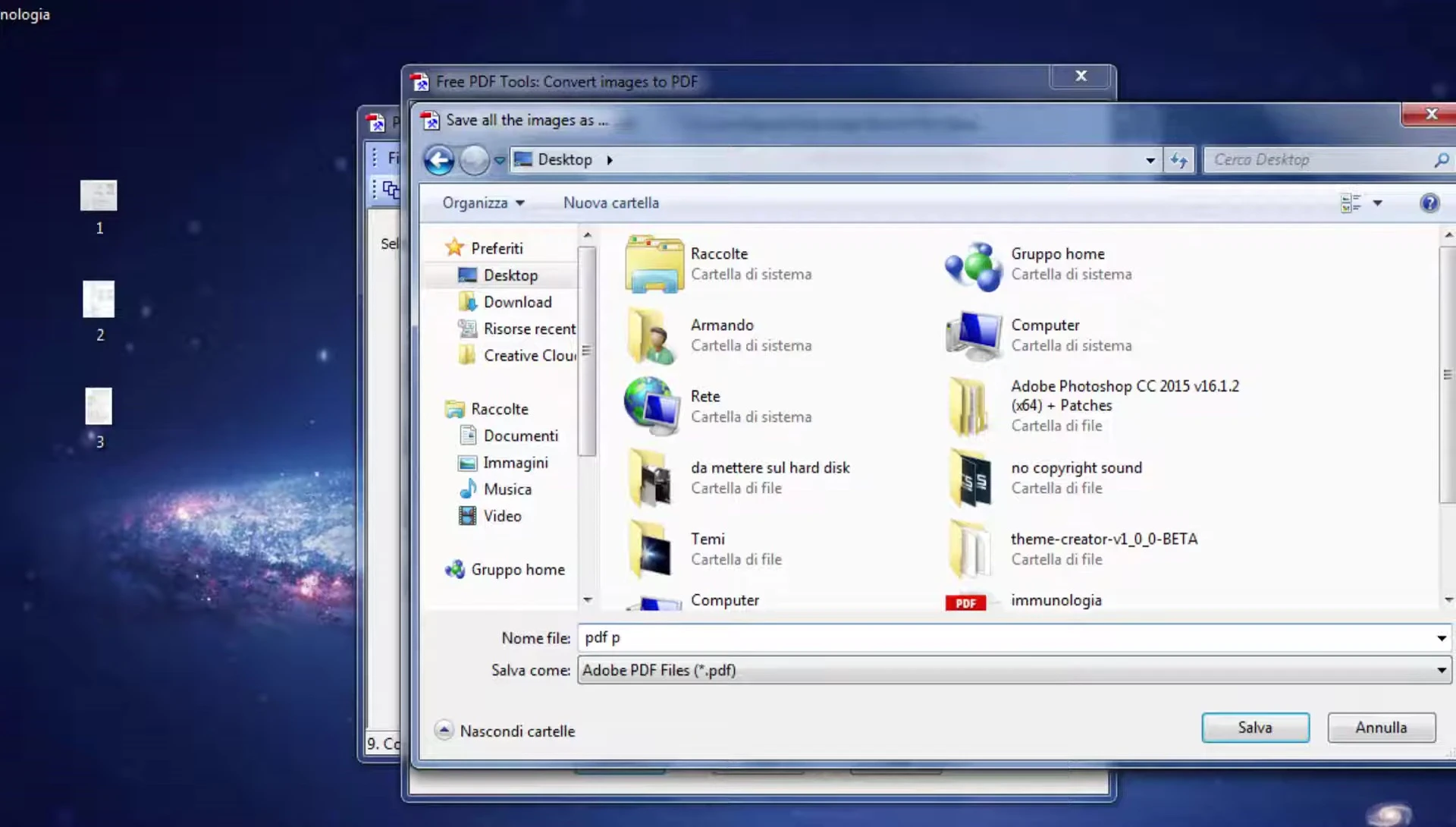Select Immagini in the navigation pane
The image size is (1456, 827).
(516, 463)
